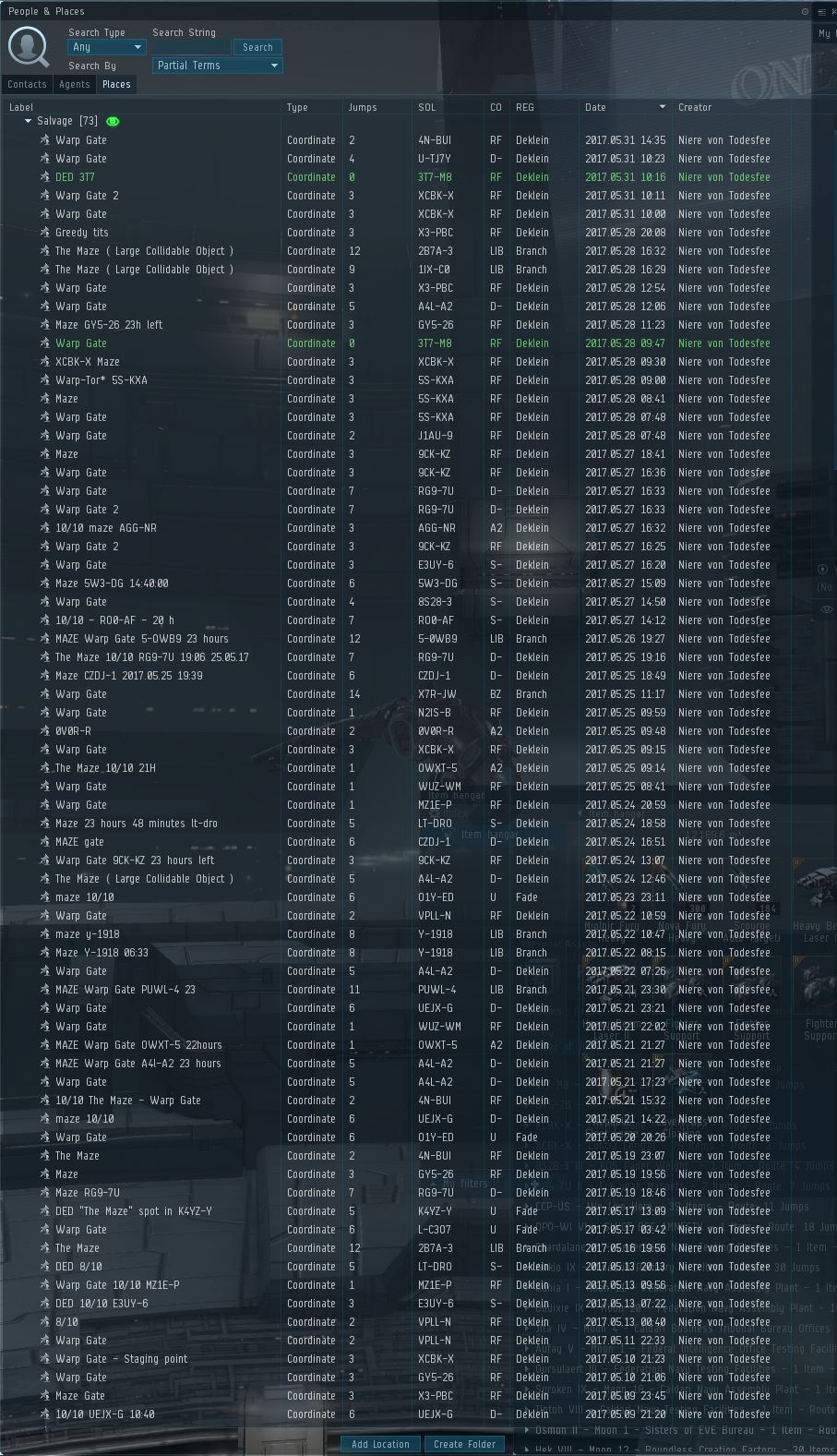Click bookmark icon beside MAZE gate
Screen dimensions: 837x1456
[x=44, y=842]
